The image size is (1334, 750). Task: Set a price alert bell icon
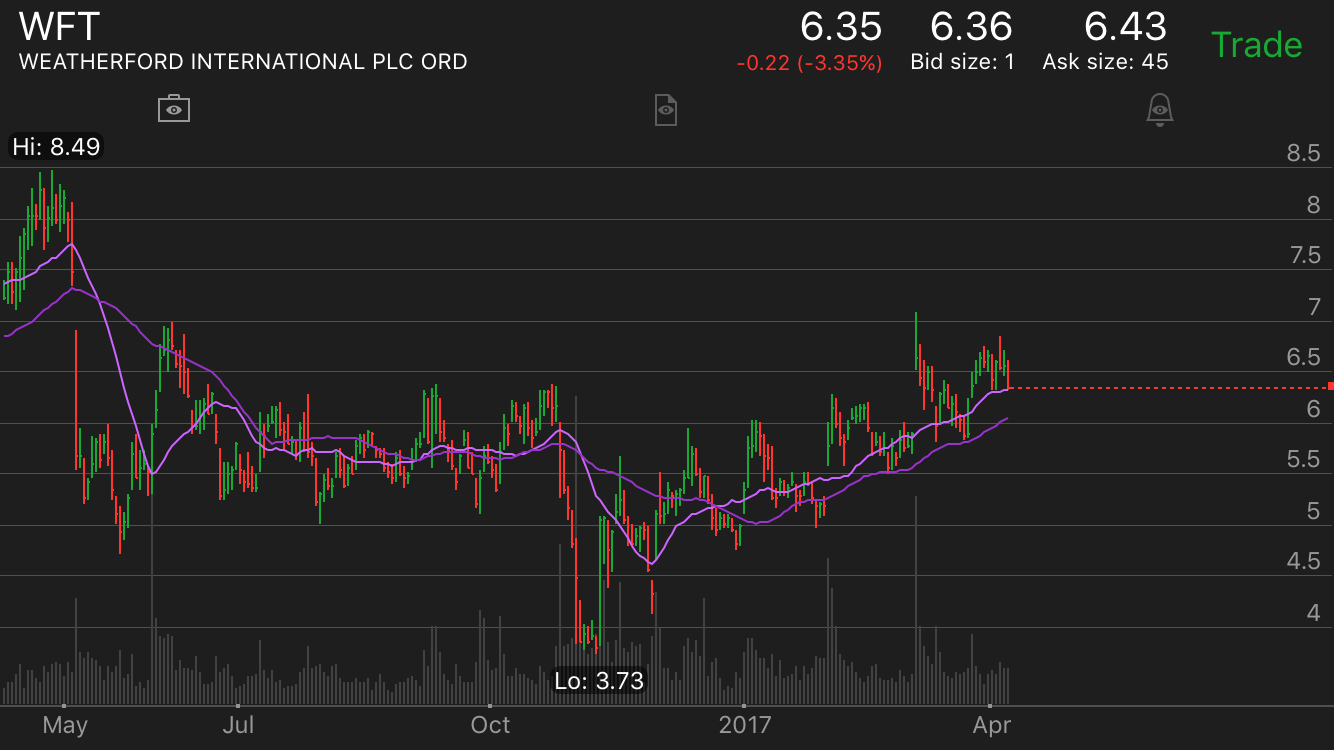[x=1159, y=109]
